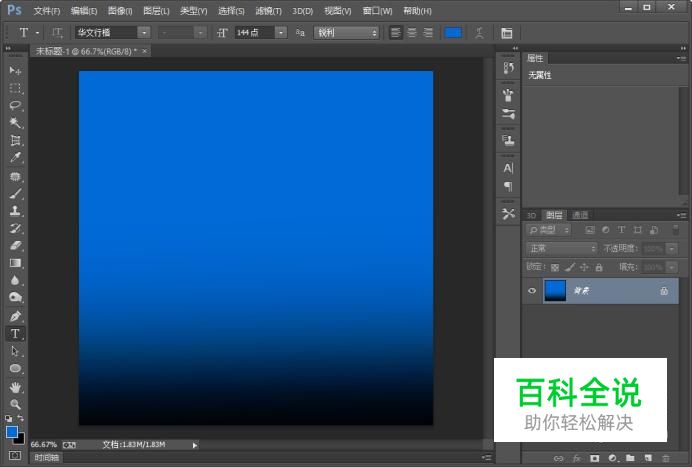Screen dimensions: 692x467
Task: Select the Lasso tool
Action: (x=15, y=105)
